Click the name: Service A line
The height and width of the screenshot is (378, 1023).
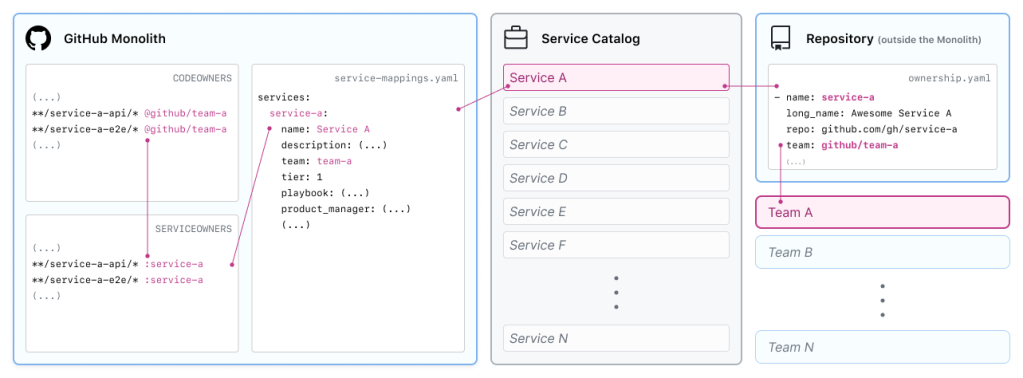click(x=326, y=129)
